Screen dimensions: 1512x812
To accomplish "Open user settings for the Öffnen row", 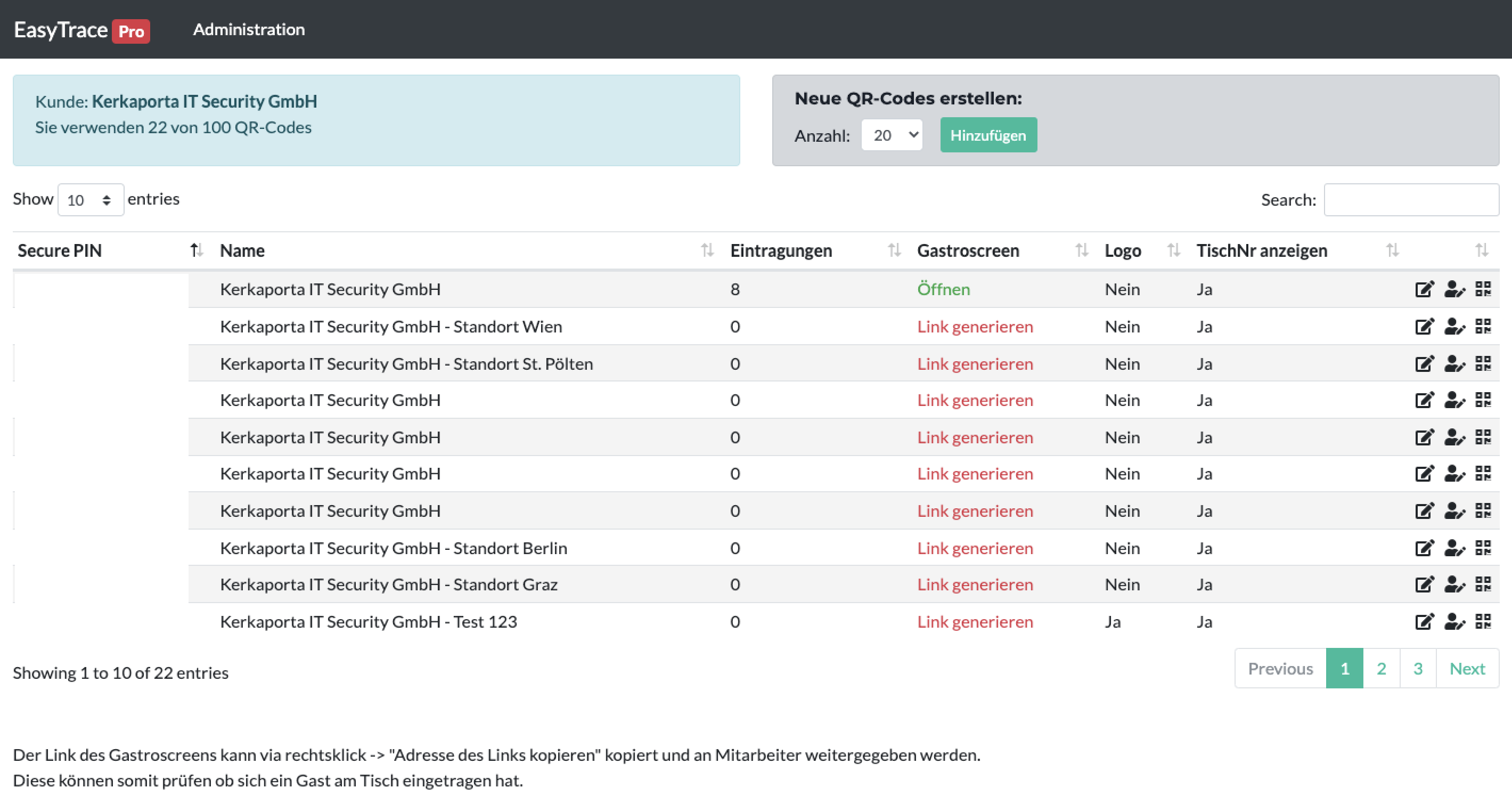I will point(1454,289).
